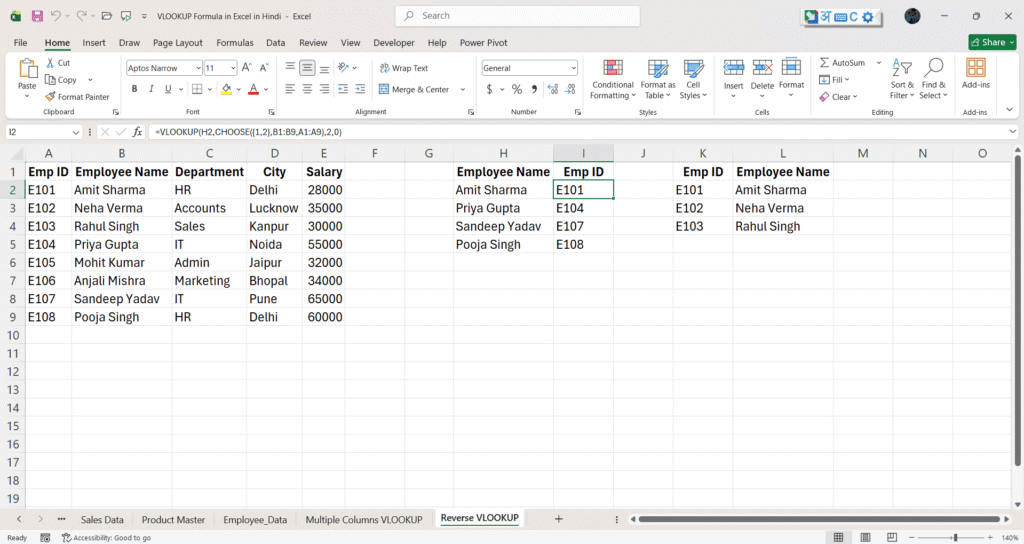Click the Undo arrow icon
This screenshot has height=544, width=1024.
click(56, 16)
